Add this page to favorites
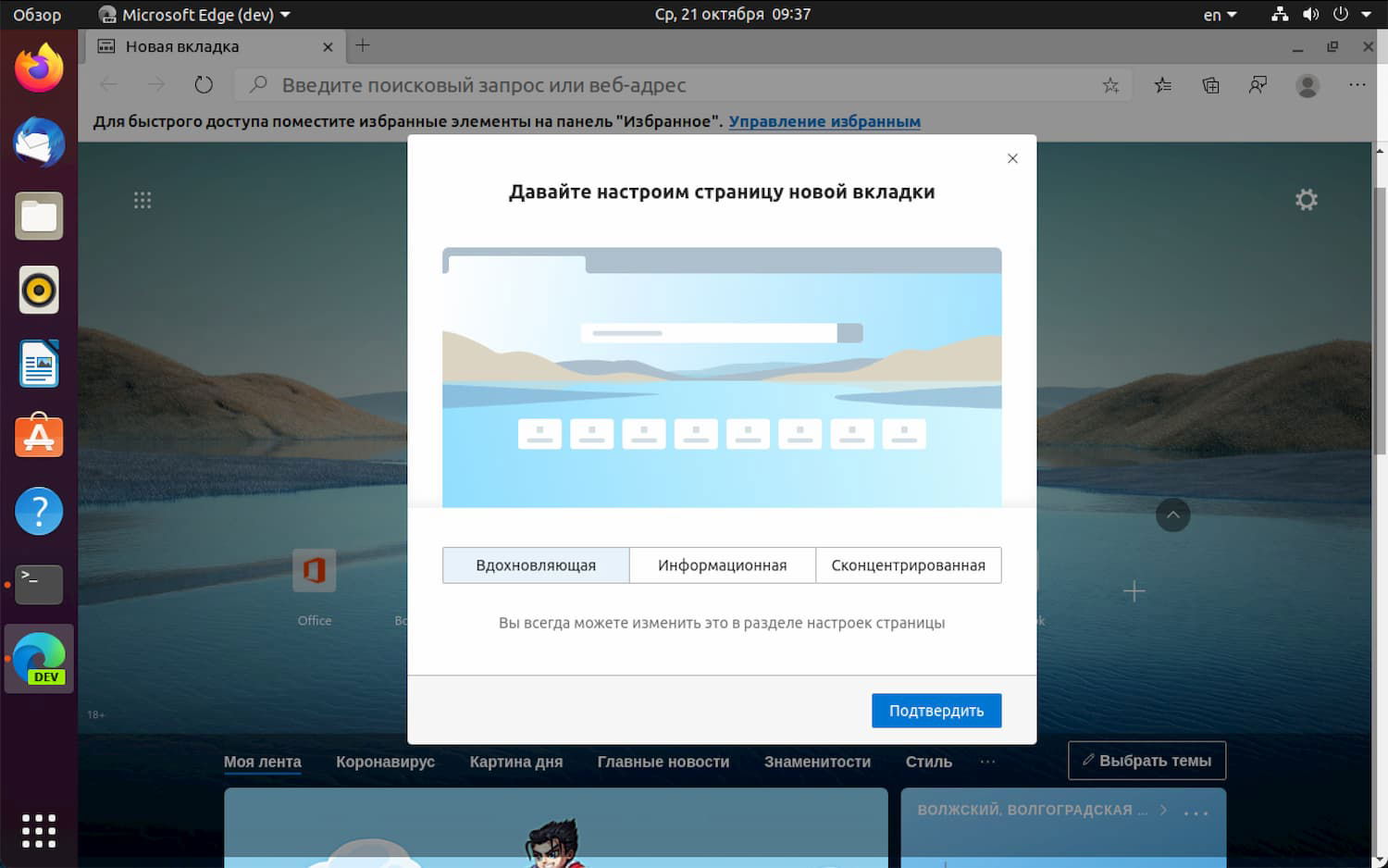 pos(1109,84)
